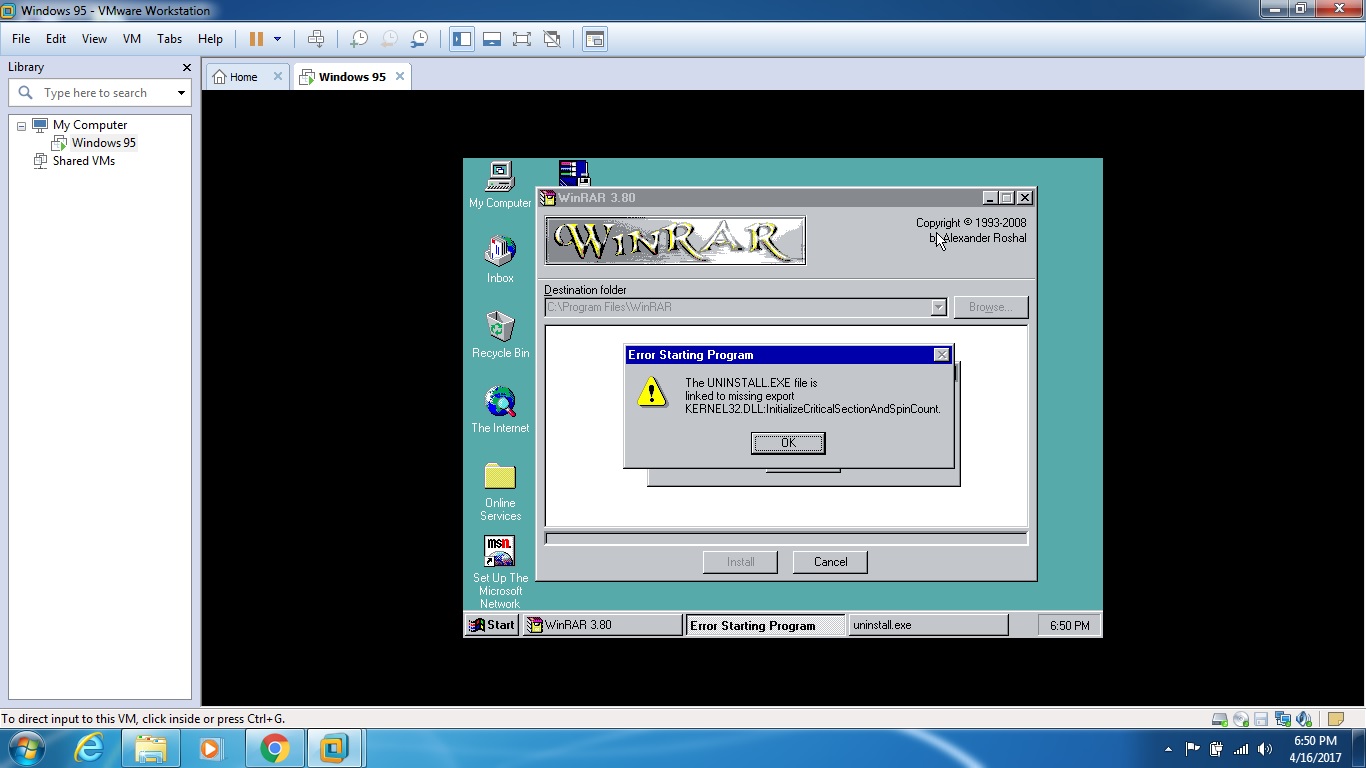The height and width of the screenshot is (768, 1366).
Task: Close the Error Starting Program dialog
Action: click(941, 355)
